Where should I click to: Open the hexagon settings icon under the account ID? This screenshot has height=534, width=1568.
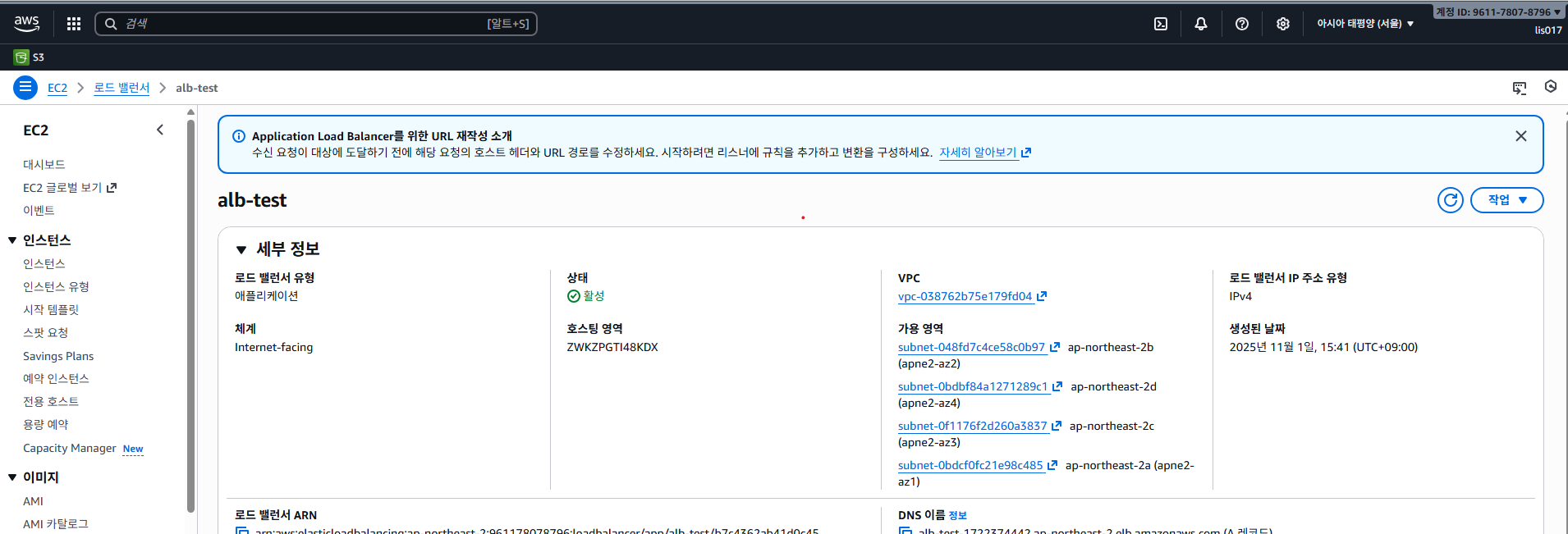point(1551,87)
